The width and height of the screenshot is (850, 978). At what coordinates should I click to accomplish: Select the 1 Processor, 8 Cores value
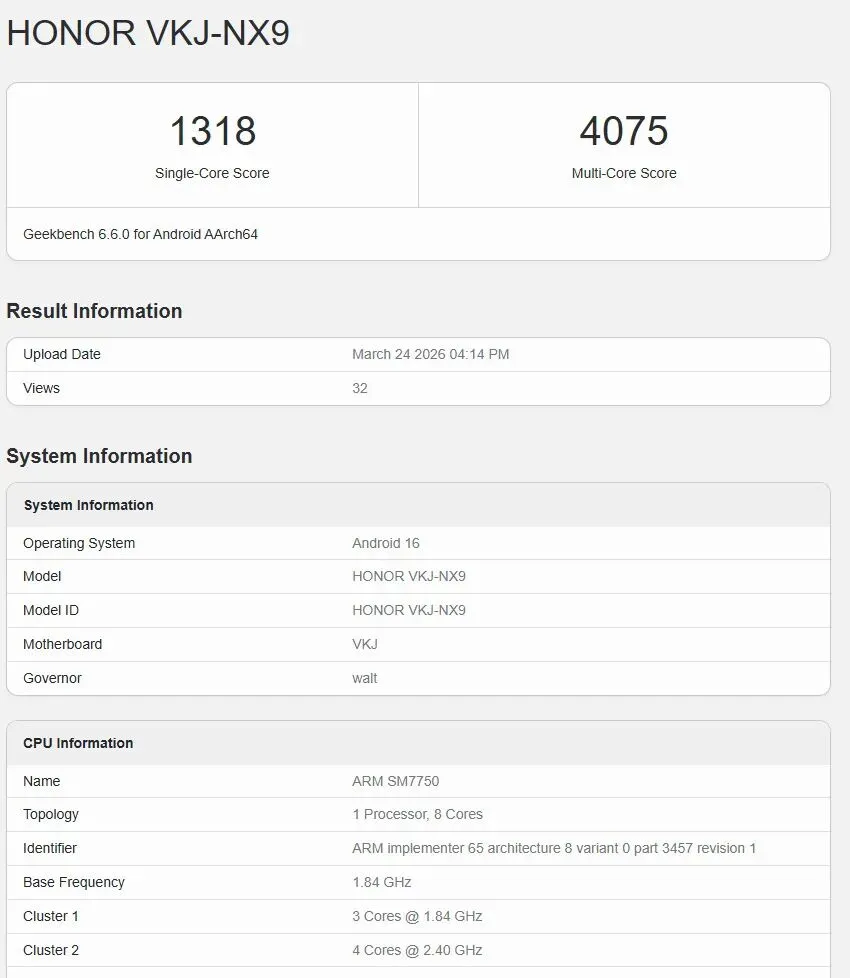tap(417, 815)
